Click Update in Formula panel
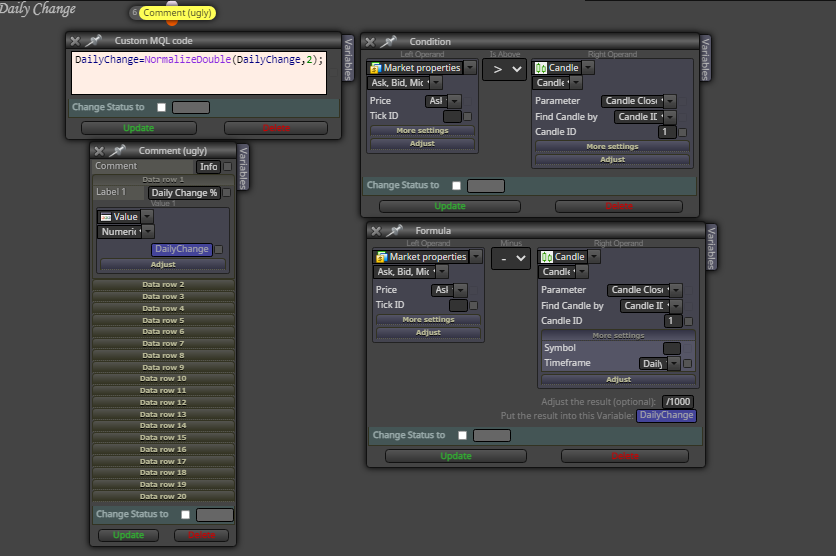Viewport: 836px width, 556px height. coord(456,456)
